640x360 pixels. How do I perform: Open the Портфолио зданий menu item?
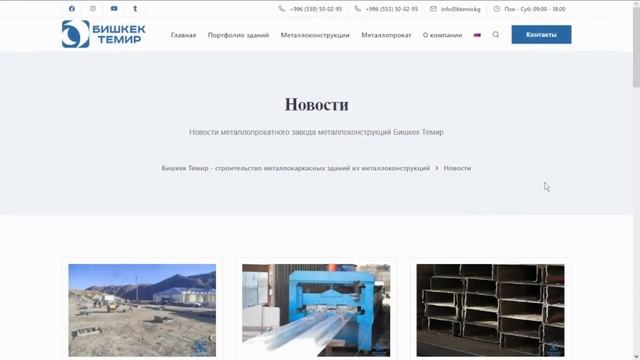[238, 35]
